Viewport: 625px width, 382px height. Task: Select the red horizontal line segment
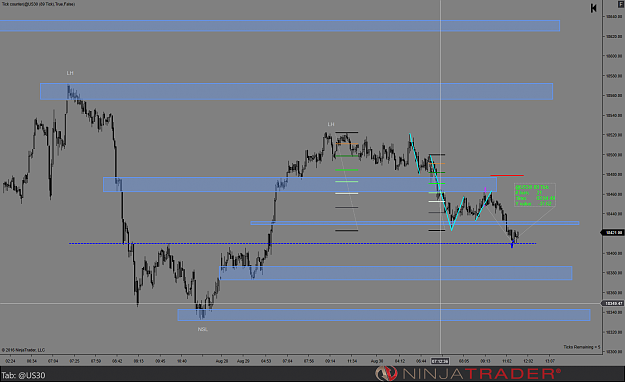point(507,175)
